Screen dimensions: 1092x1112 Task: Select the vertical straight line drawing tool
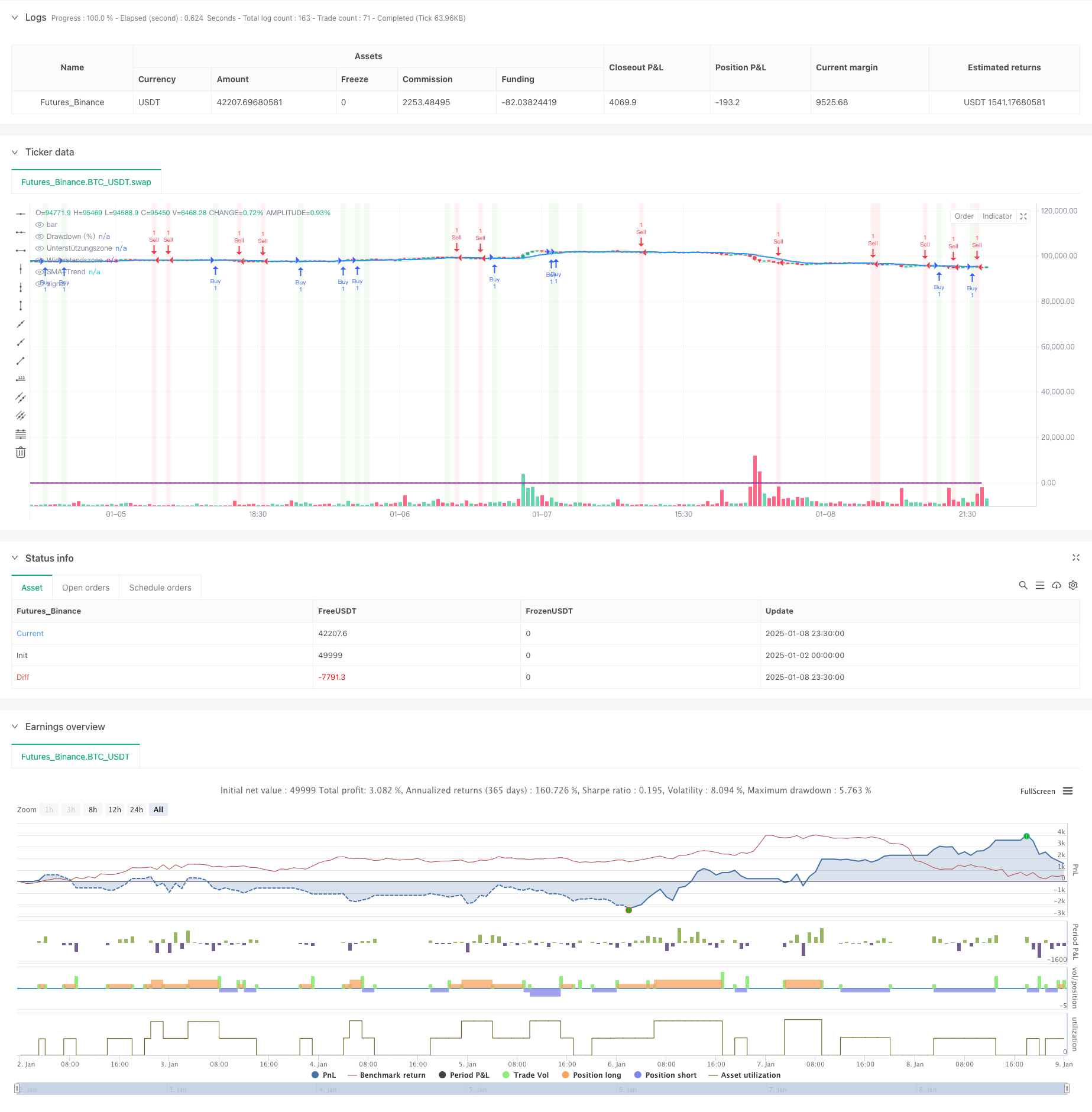(x=21, y=269)
